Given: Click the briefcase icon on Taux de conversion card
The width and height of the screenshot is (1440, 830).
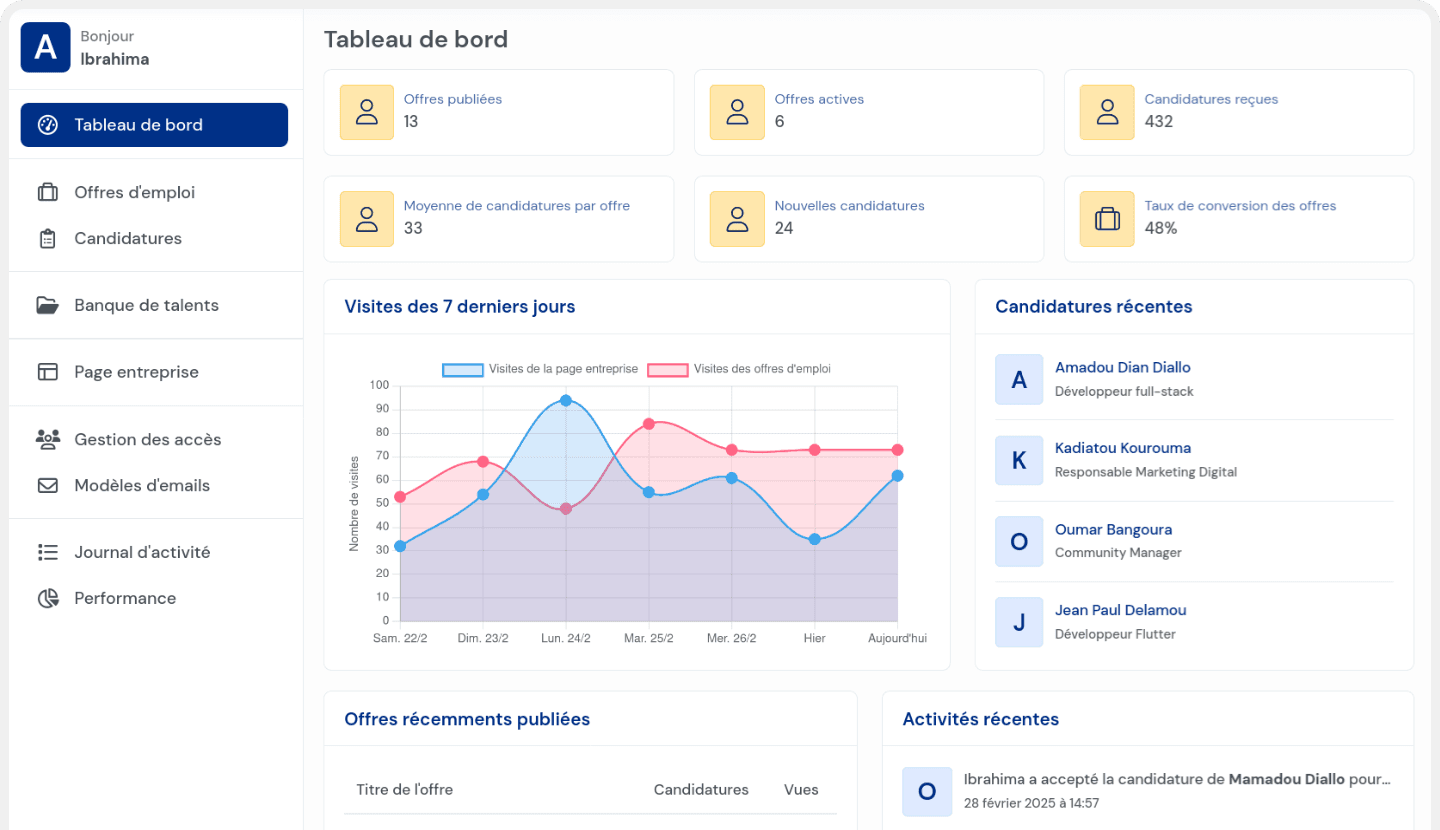Looking at the screenshot, I should (1107, 219).
